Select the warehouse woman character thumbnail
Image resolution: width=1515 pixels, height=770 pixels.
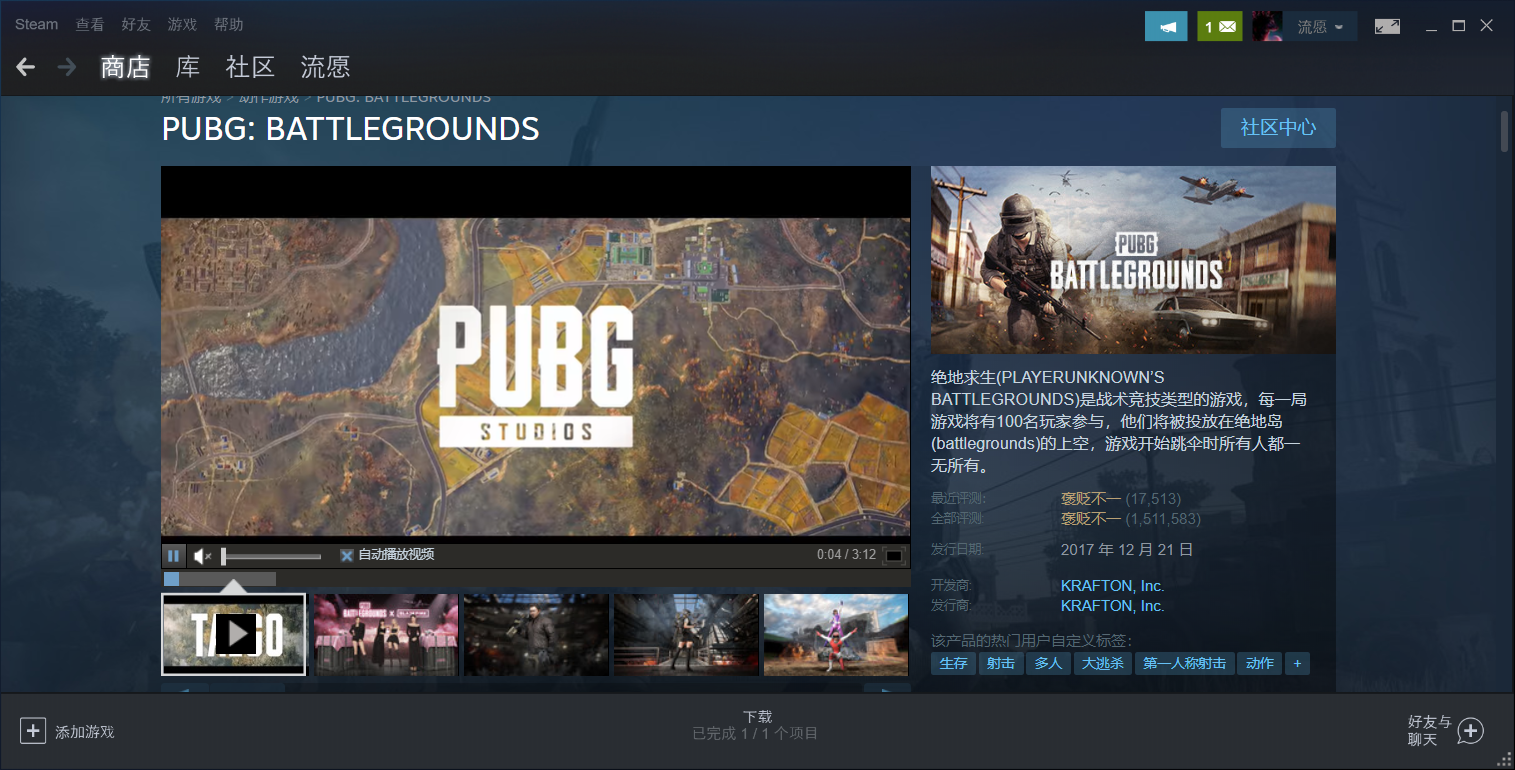[x=686, y=634]
